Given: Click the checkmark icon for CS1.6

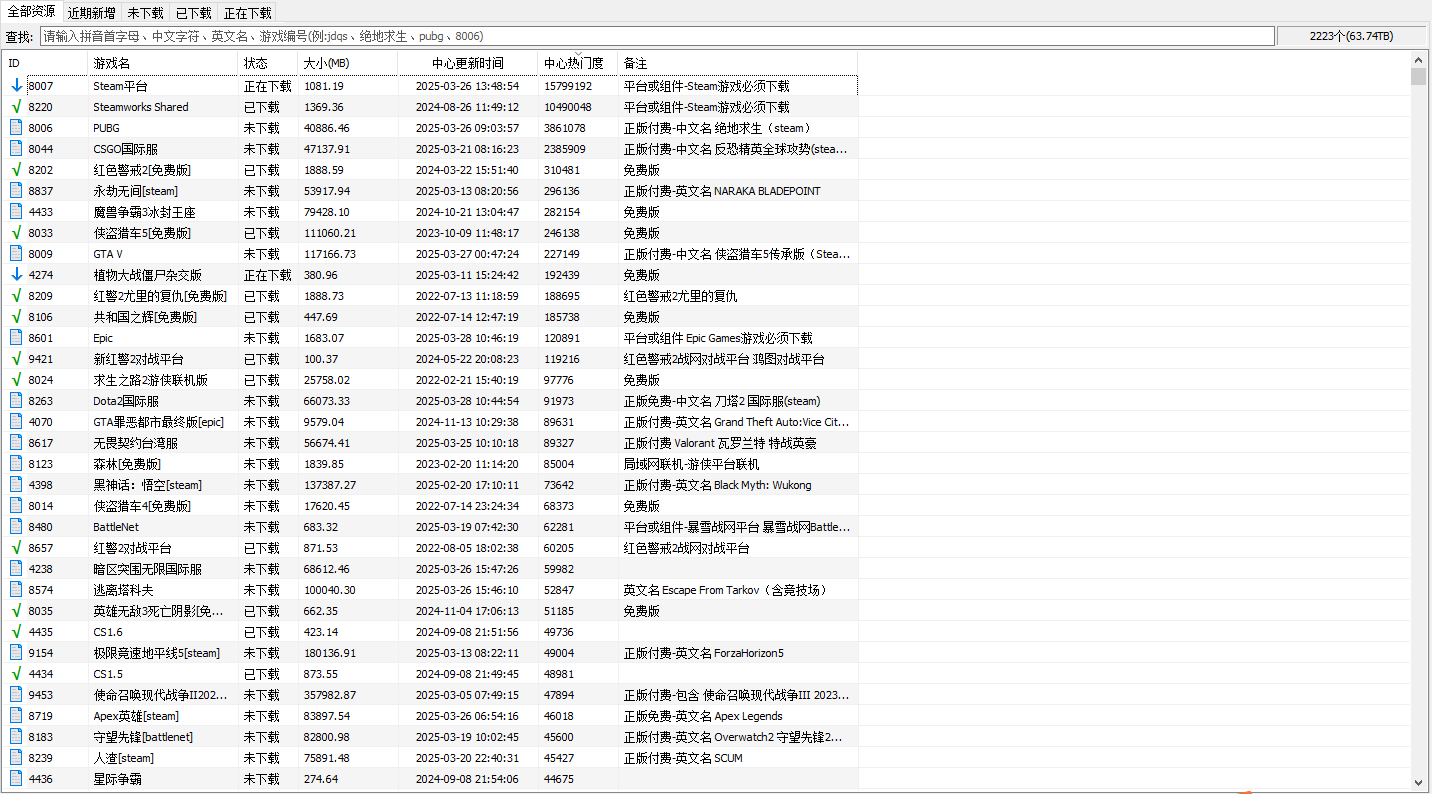Looking at the screenshot, I should tap(16, 632).
